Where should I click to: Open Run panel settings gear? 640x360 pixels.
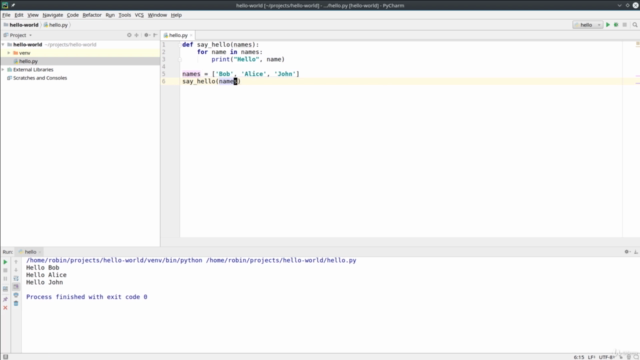(627, 252)
